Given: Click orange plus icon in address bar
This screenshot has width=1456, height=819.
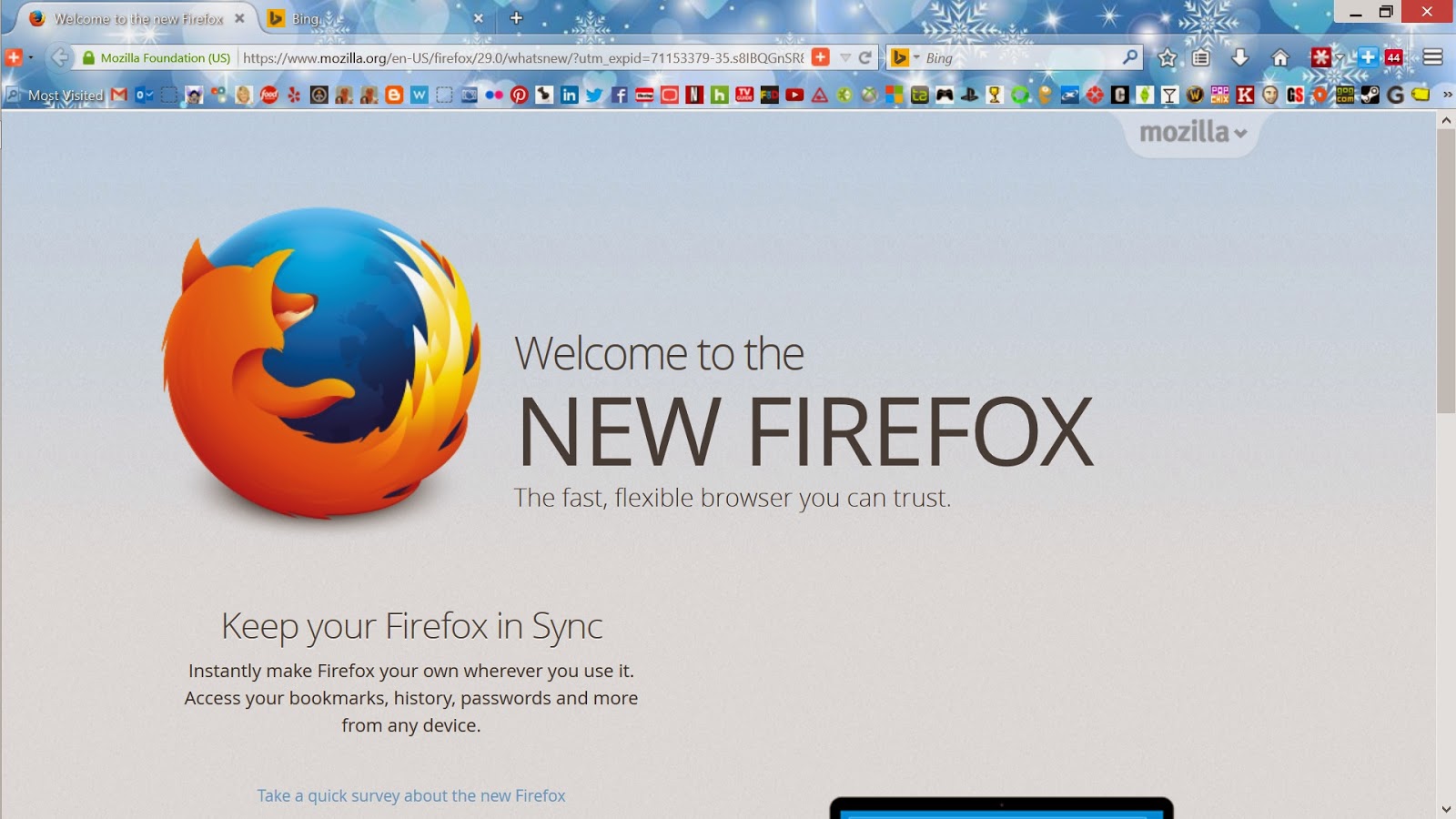Looking at the screenshot, I should click(x=821, y=57).
